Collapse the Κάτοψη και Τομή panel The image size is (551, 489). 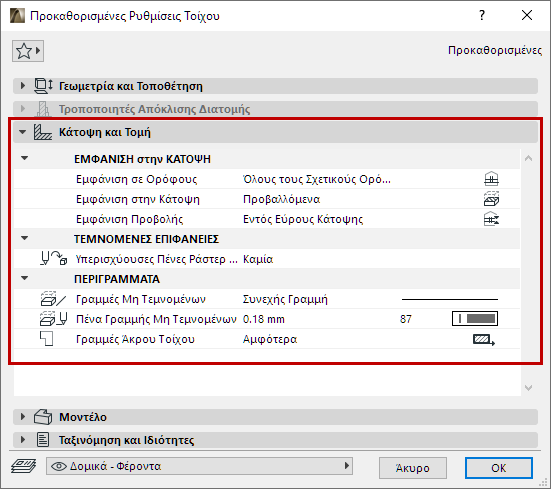tap(22, 132)
